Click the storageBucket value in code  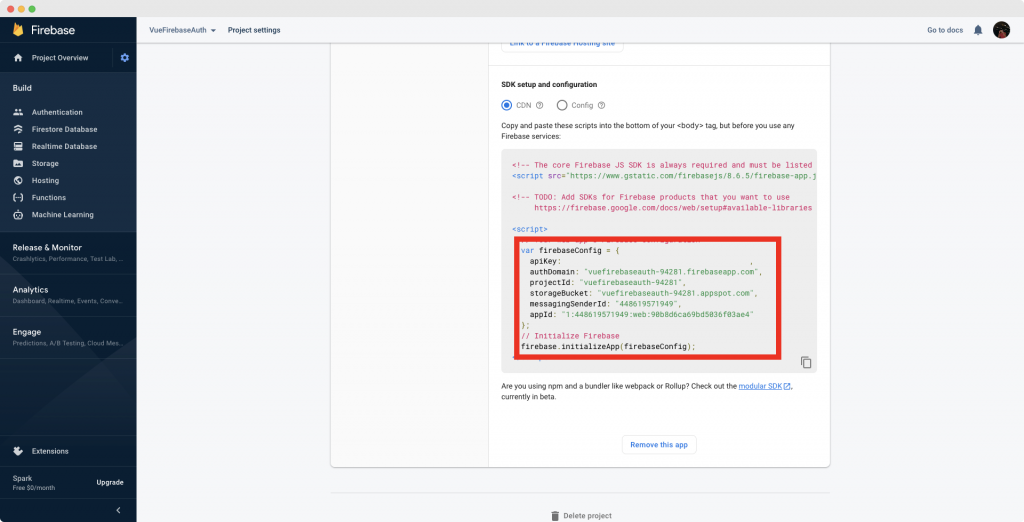tap(675, 293)
